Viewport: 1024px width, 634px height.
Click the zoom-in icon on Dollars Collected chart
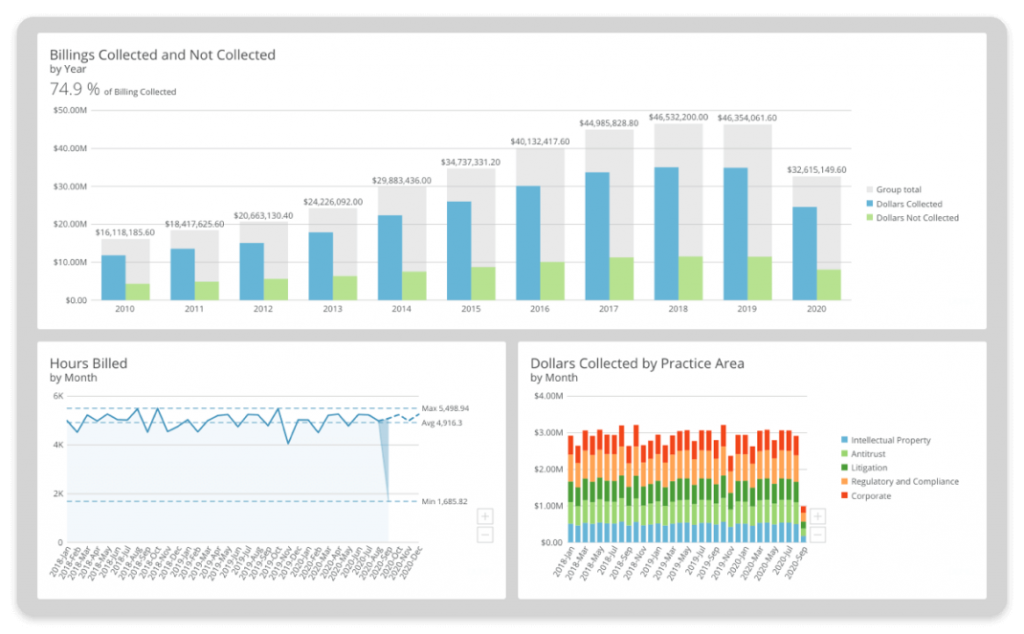818,516
